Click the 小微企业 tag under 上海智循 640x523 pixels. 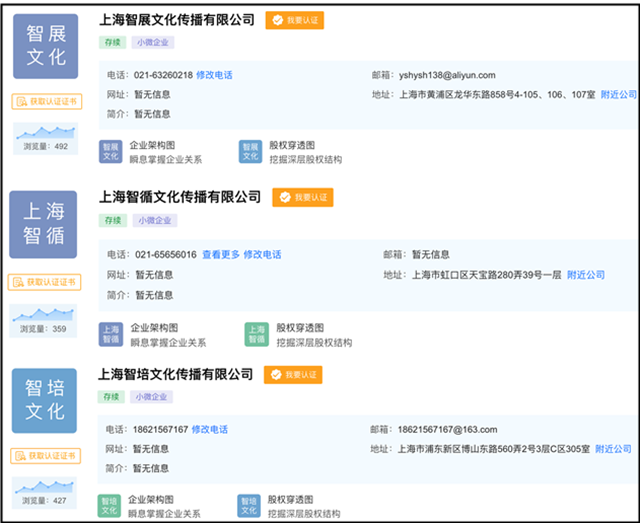coord(154,220)
